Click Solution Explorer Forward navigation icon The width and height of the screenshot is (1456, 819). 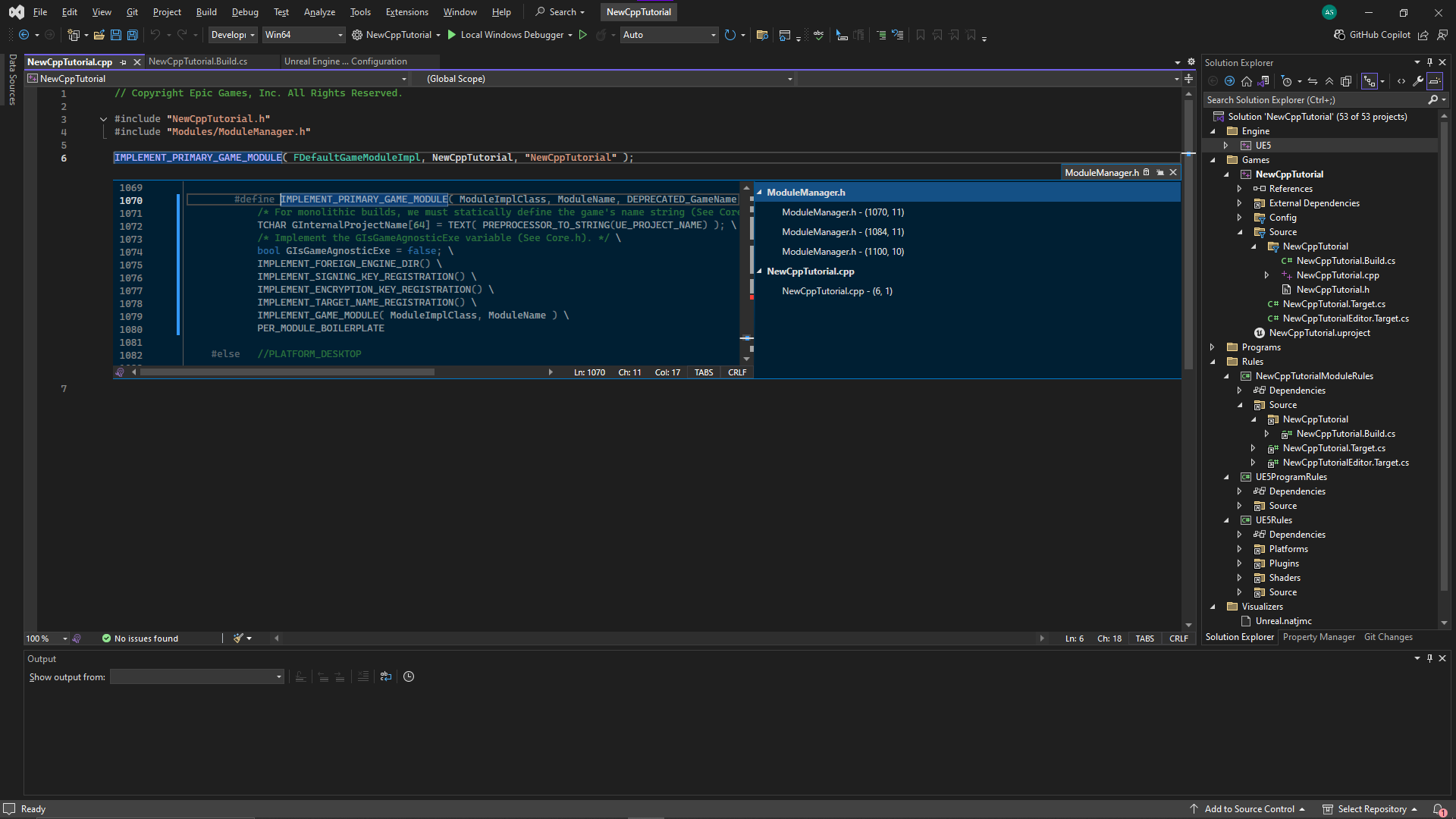pyautogui.click(x=1230, y=81)
